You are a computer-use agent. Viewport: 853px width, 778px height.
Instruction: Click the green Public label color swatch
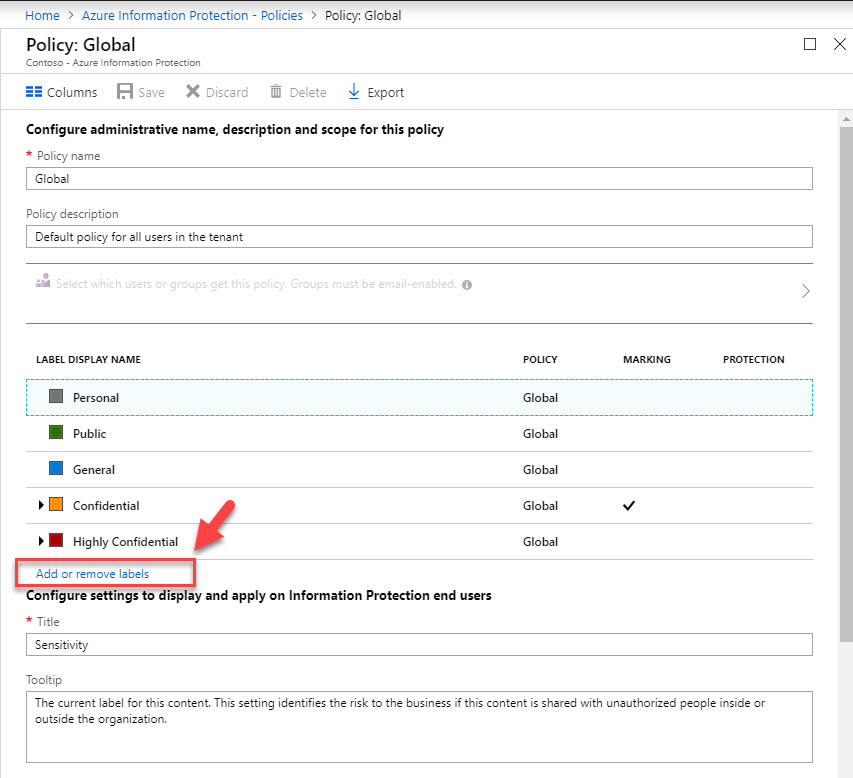56,433
